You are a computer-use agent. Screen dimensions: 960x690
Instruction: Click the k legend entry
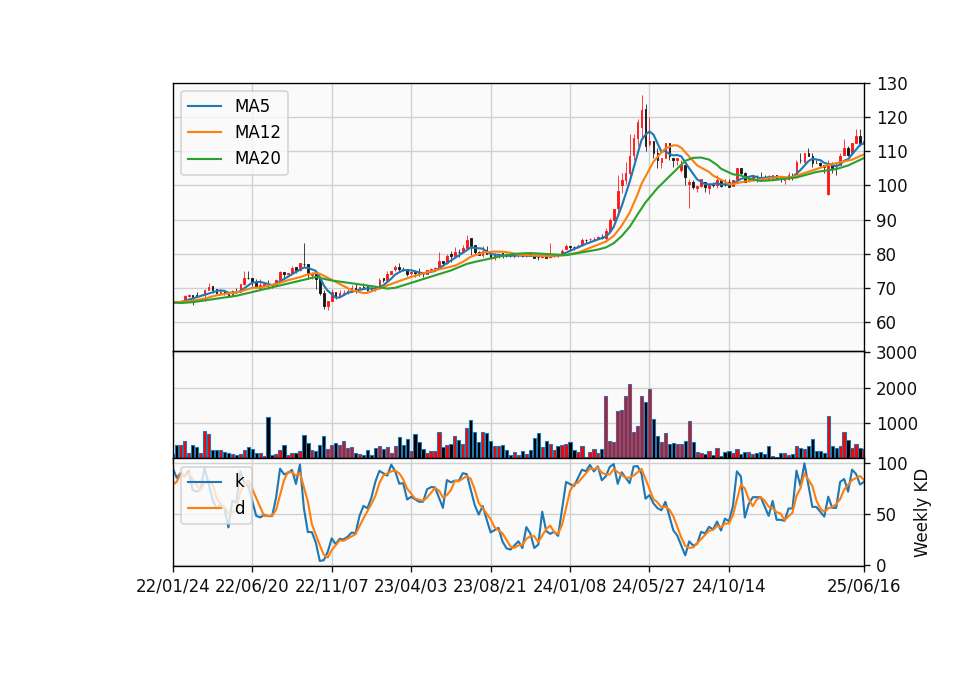[x=239, y=481]
